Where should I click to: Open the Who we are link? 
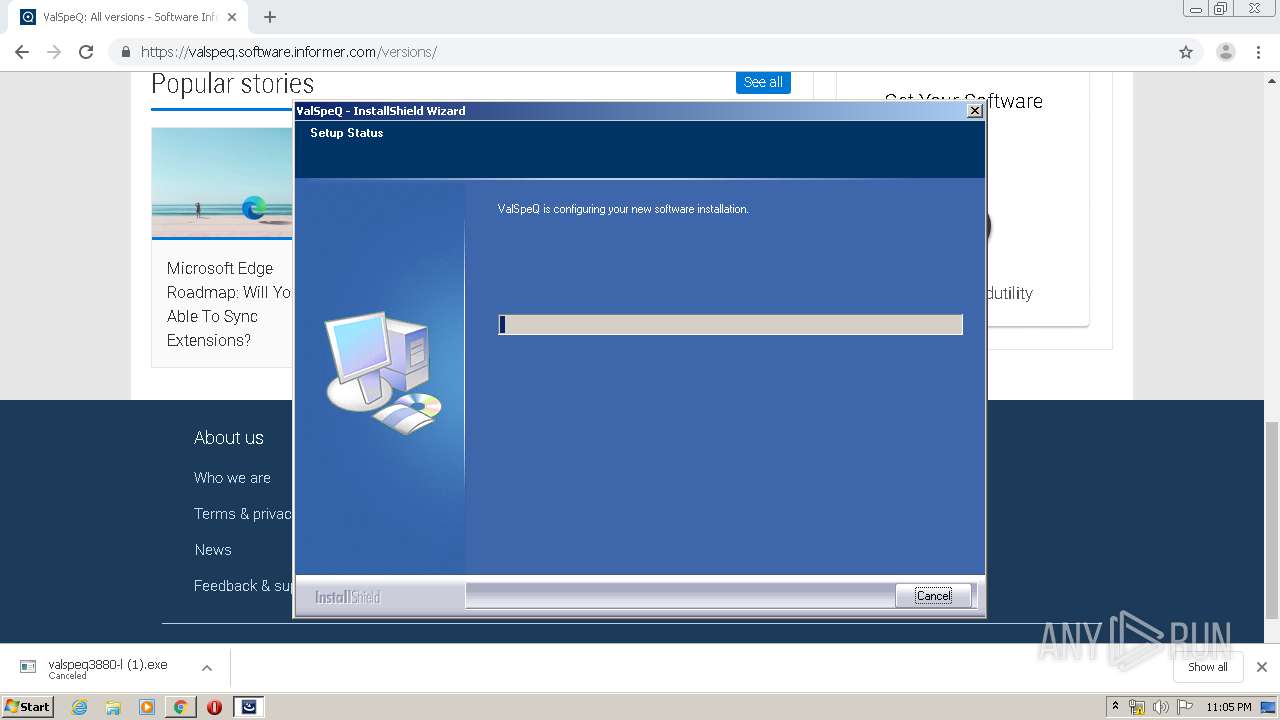pos(232,478)
